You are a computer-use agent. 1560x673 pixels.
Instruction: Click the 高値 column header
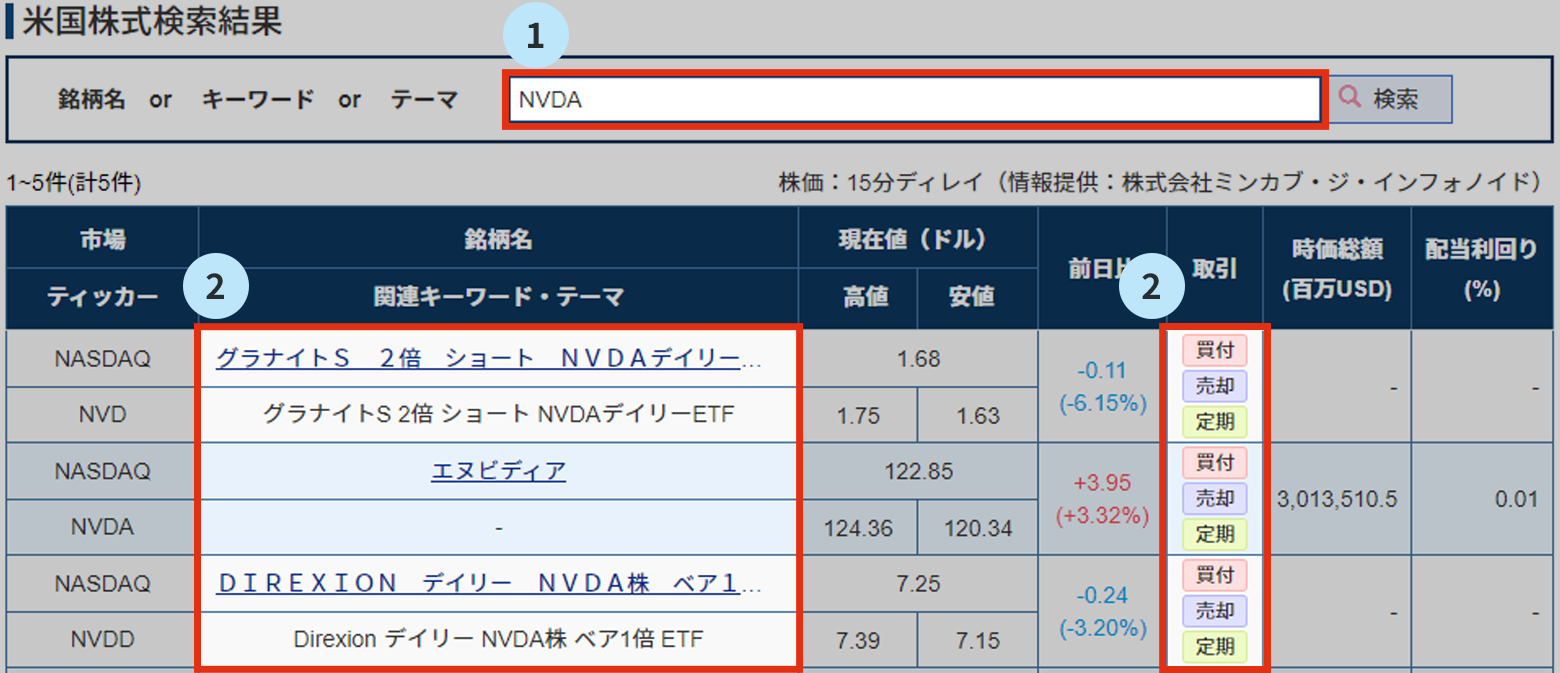click(858, 298)
